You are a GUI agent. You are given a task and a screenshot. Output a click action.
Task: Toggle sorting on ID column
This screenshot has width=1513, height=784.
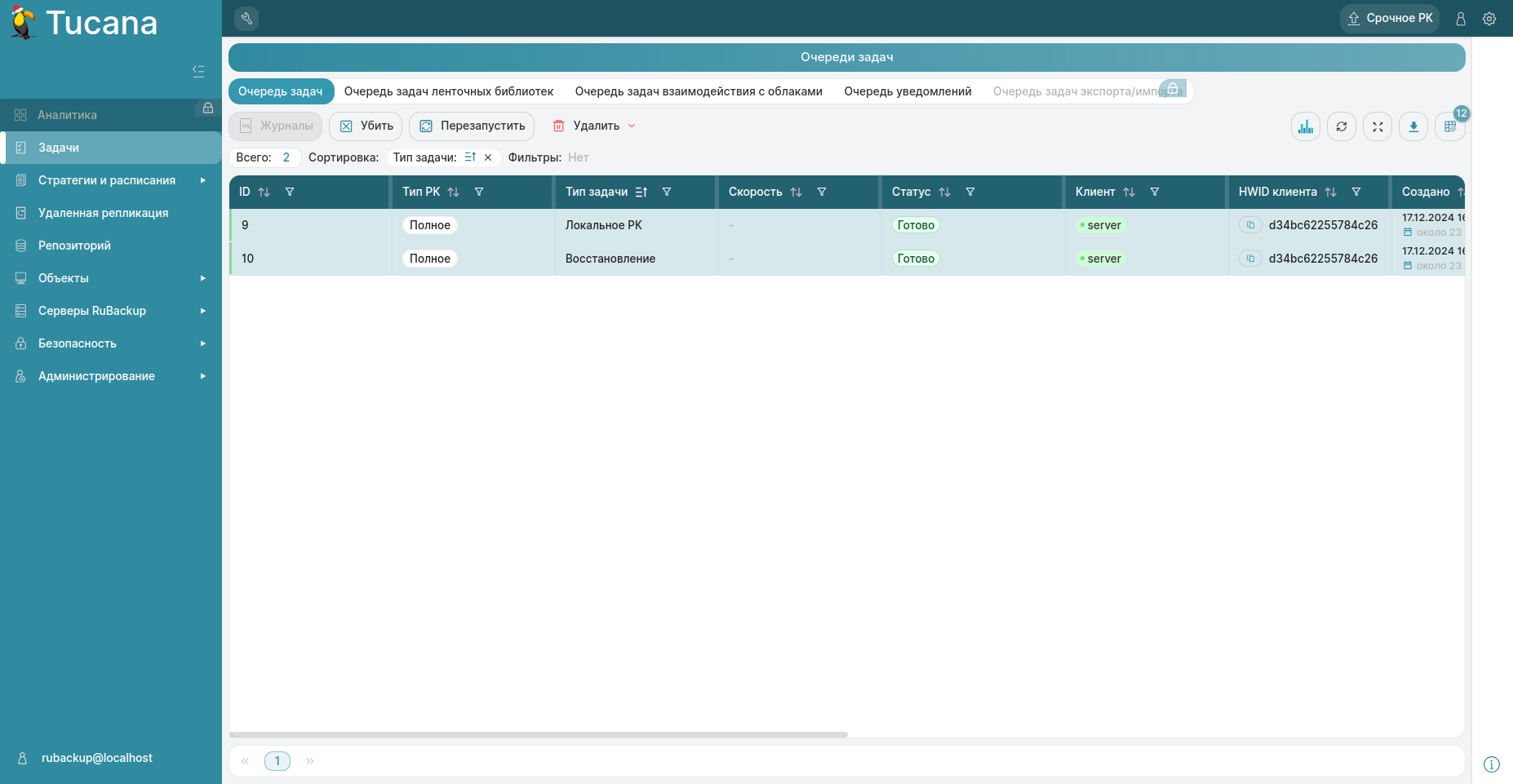(264, 193)
